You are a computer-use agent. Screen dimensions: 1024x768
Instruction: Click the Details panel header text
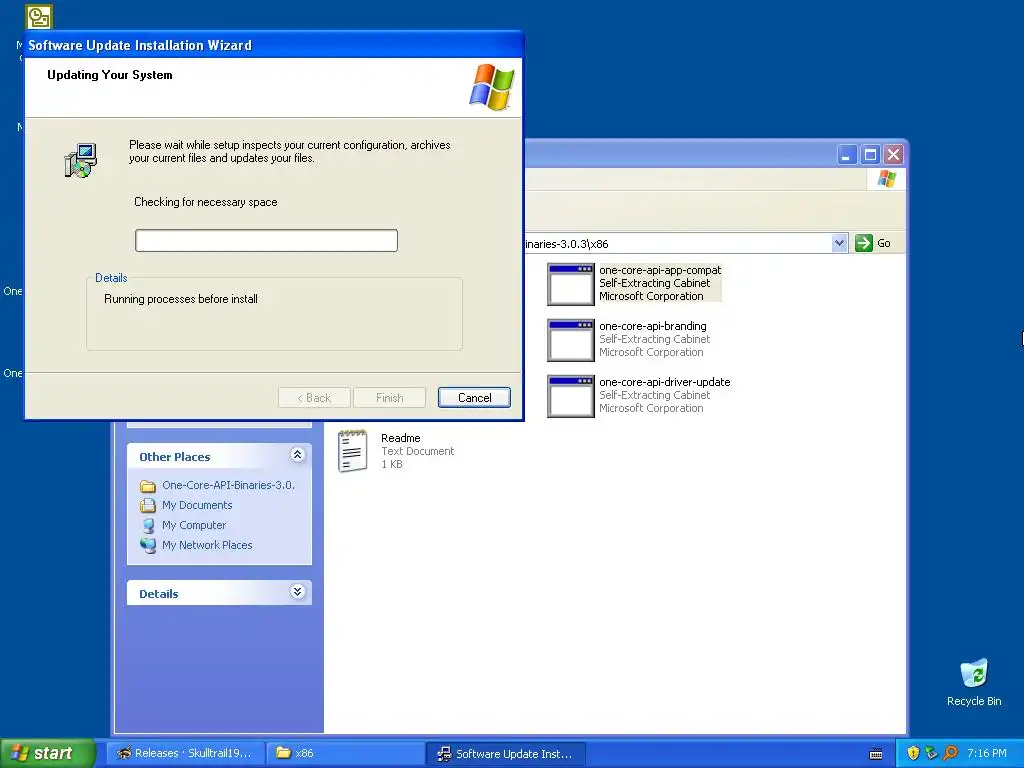(x=159, y=594)
